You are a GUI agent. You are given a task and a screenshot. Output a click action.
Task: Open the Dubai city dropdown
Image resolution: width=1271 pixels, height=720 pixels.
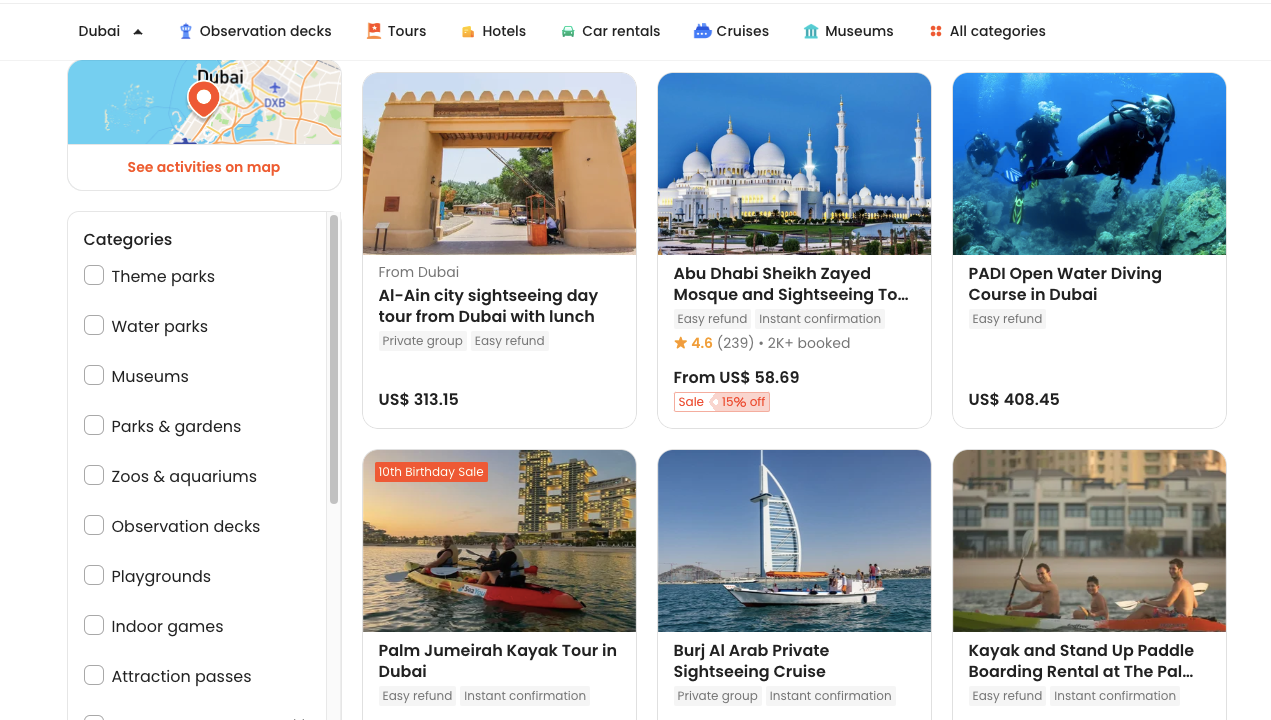tap(110, 31)
